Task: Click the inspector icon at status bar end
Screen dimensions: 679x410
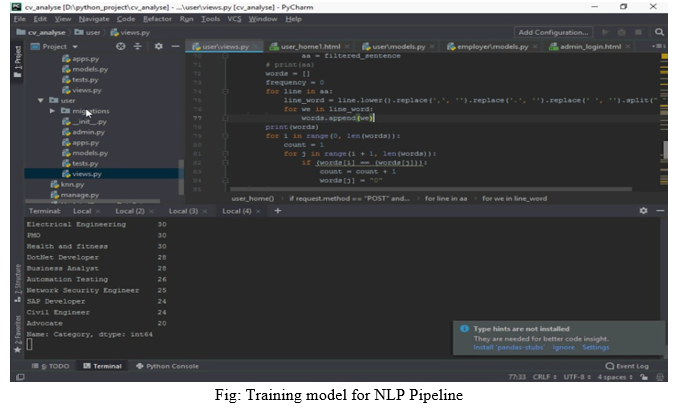Action: point(660,377)
